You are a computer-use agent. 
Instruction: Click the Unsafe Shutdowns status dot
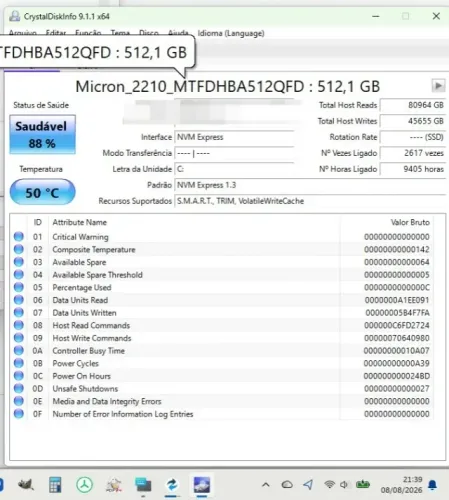point(19,389)
